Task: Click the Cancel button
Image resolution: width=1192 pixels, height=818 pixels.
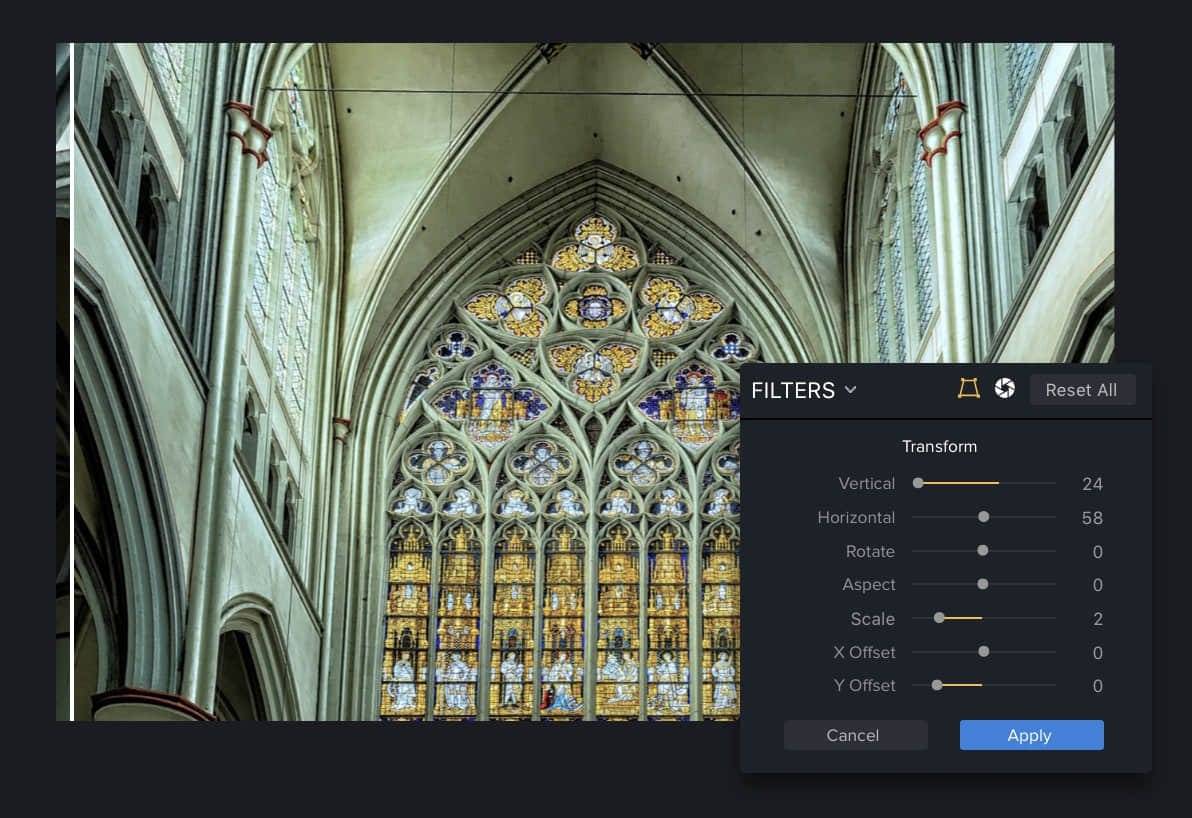Action: (855, 735)
